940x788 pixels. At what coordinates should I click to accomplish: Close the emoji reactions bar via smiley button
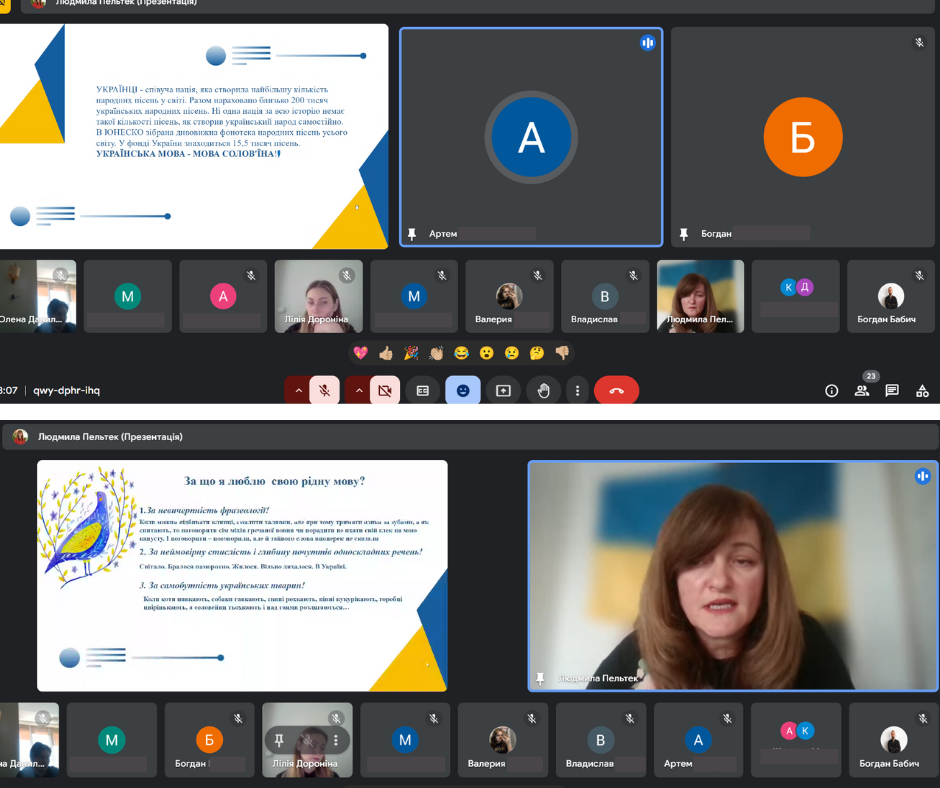(463, 391)
